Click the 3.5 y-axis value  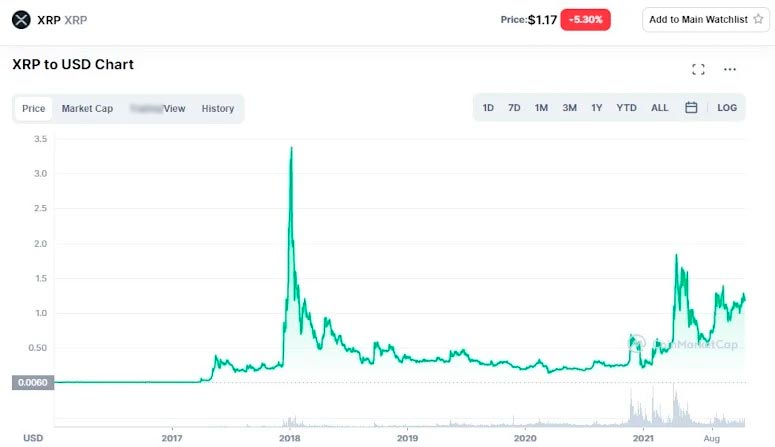click(x=41, y=139)
